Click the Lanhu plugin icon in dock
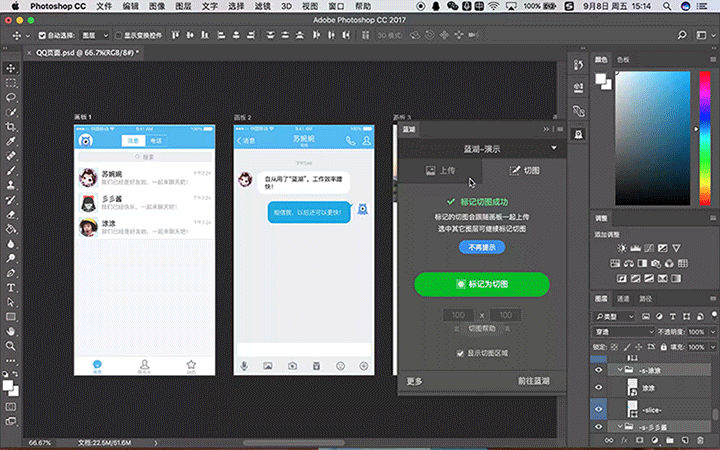Image resolution: width=720 pixels, height=450 pixels. tap(579, 134)
